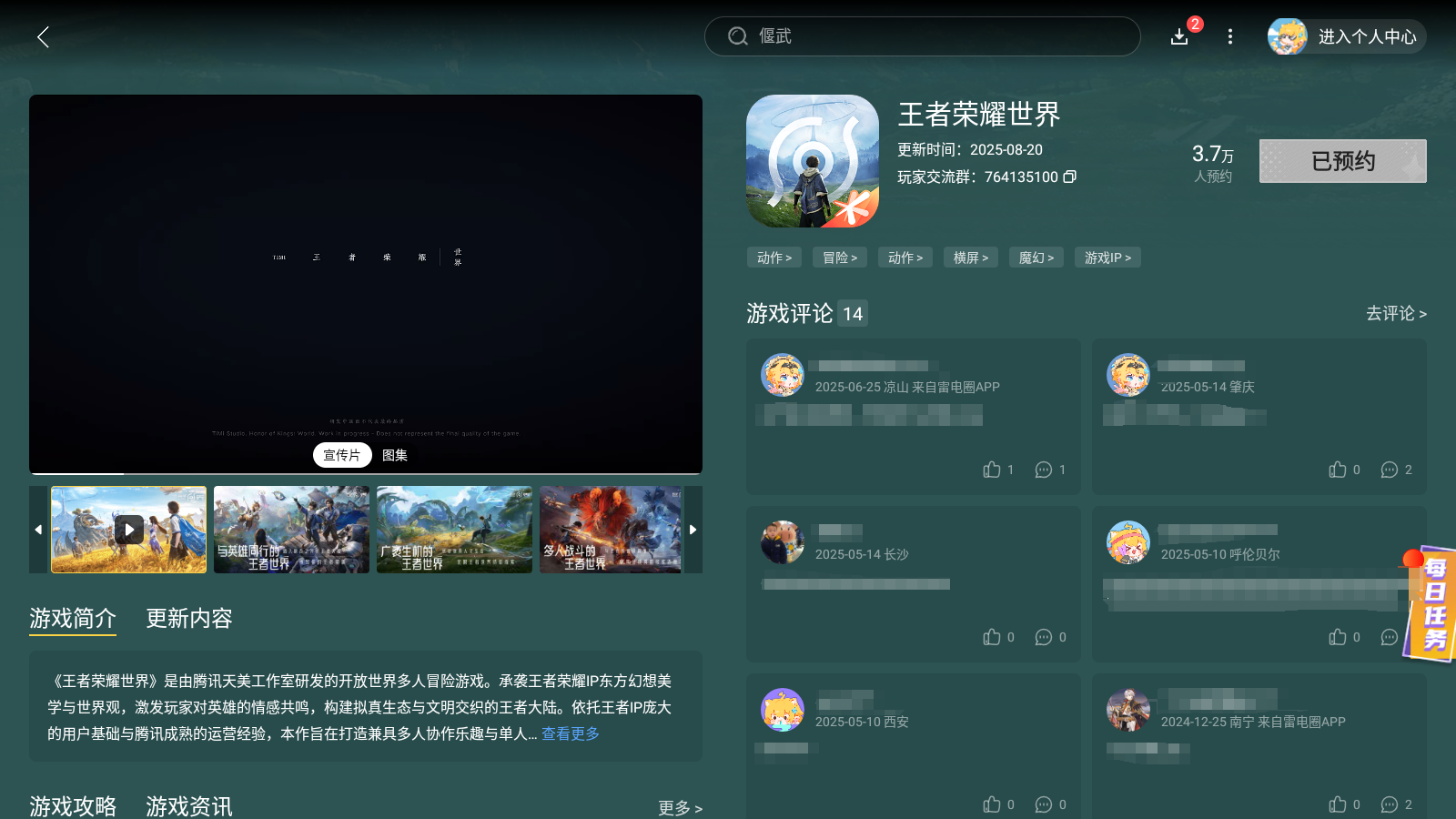Select the 与英雄同行的王者世界 thumbnail
1456x819 pixels.
291,530
